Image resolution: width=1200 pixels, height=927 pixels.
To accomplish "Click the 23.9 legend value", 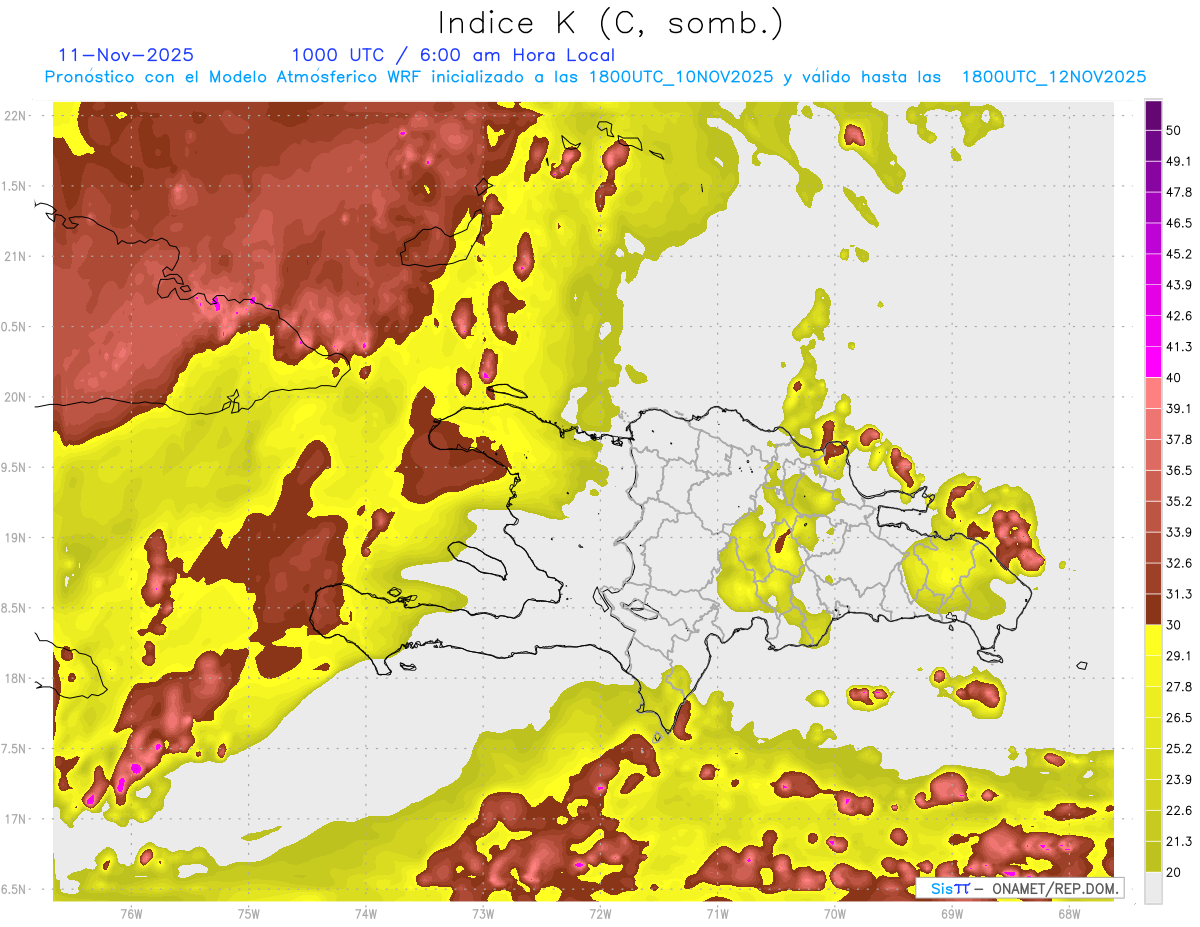I will click(1179, 780).
